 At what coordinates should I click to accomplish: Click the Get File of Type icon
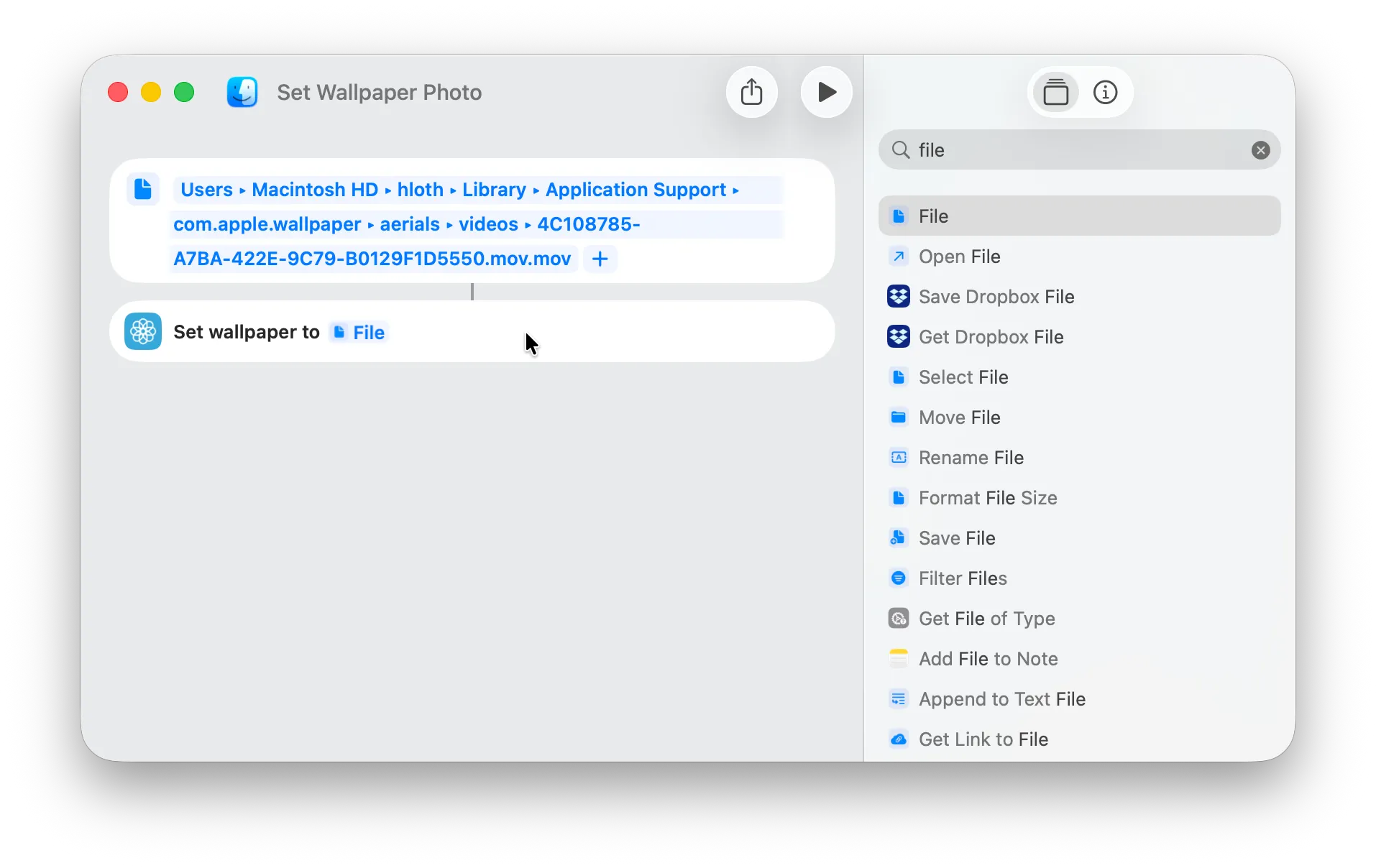click(x=899, y=619)
